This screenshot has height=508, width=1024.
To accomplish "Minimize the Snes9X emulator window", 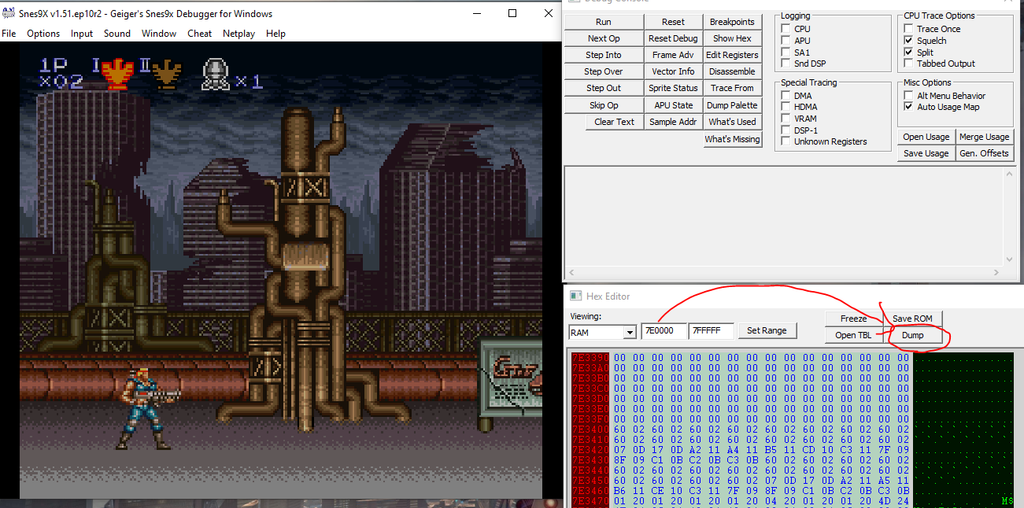I will 481,13.
